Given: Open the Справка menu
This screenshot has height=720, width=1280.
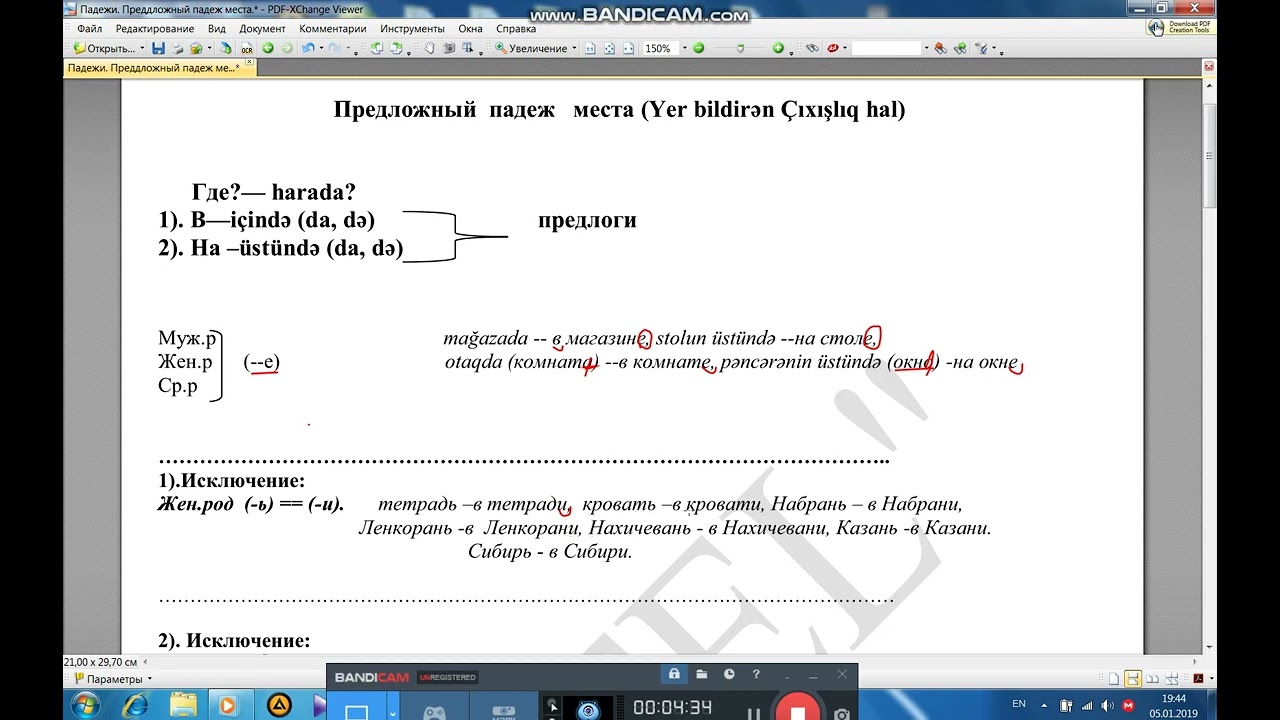Looking at the screenshot, I should [516, 29].
